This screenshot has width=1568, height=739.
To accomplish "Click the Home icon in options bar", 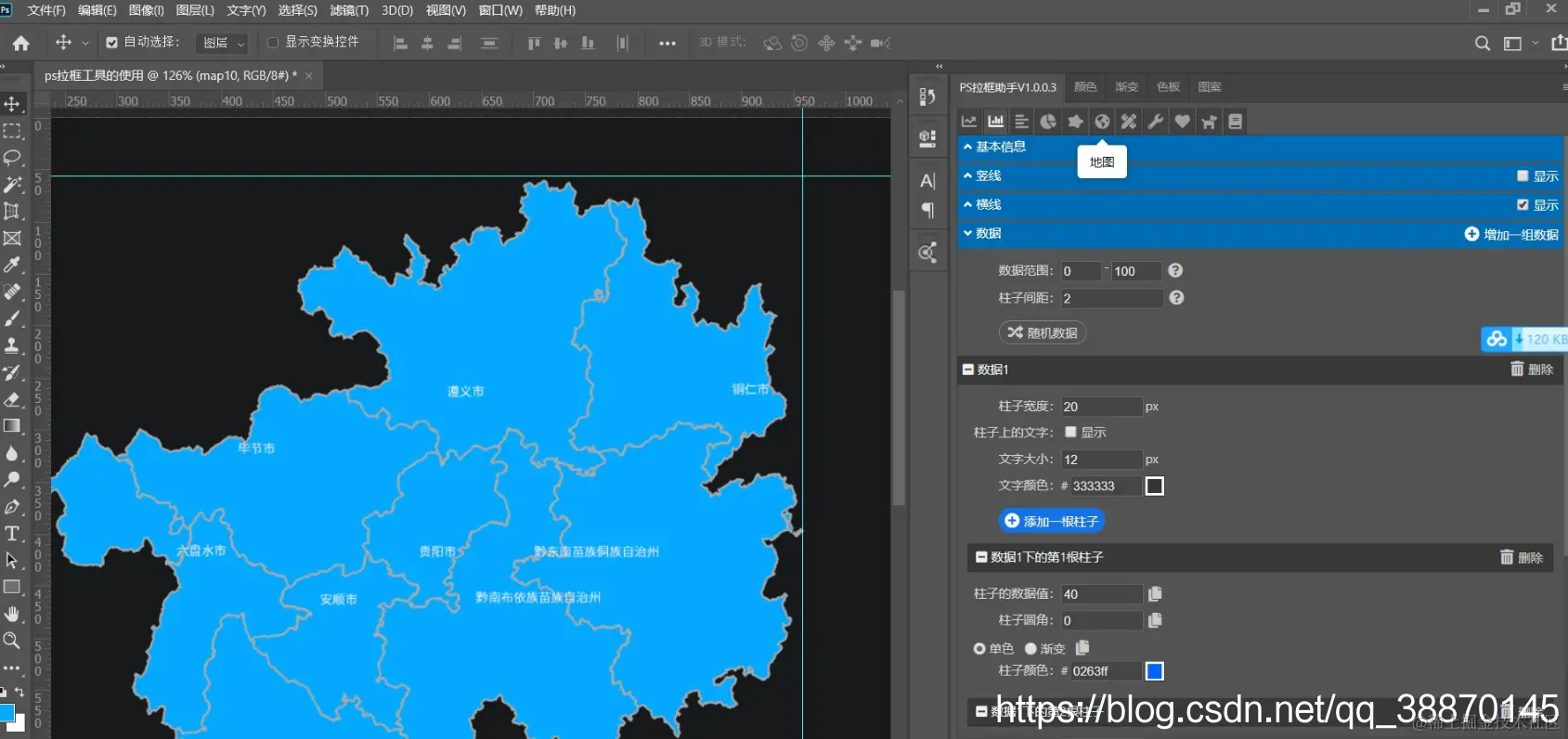I will [20, 43].
